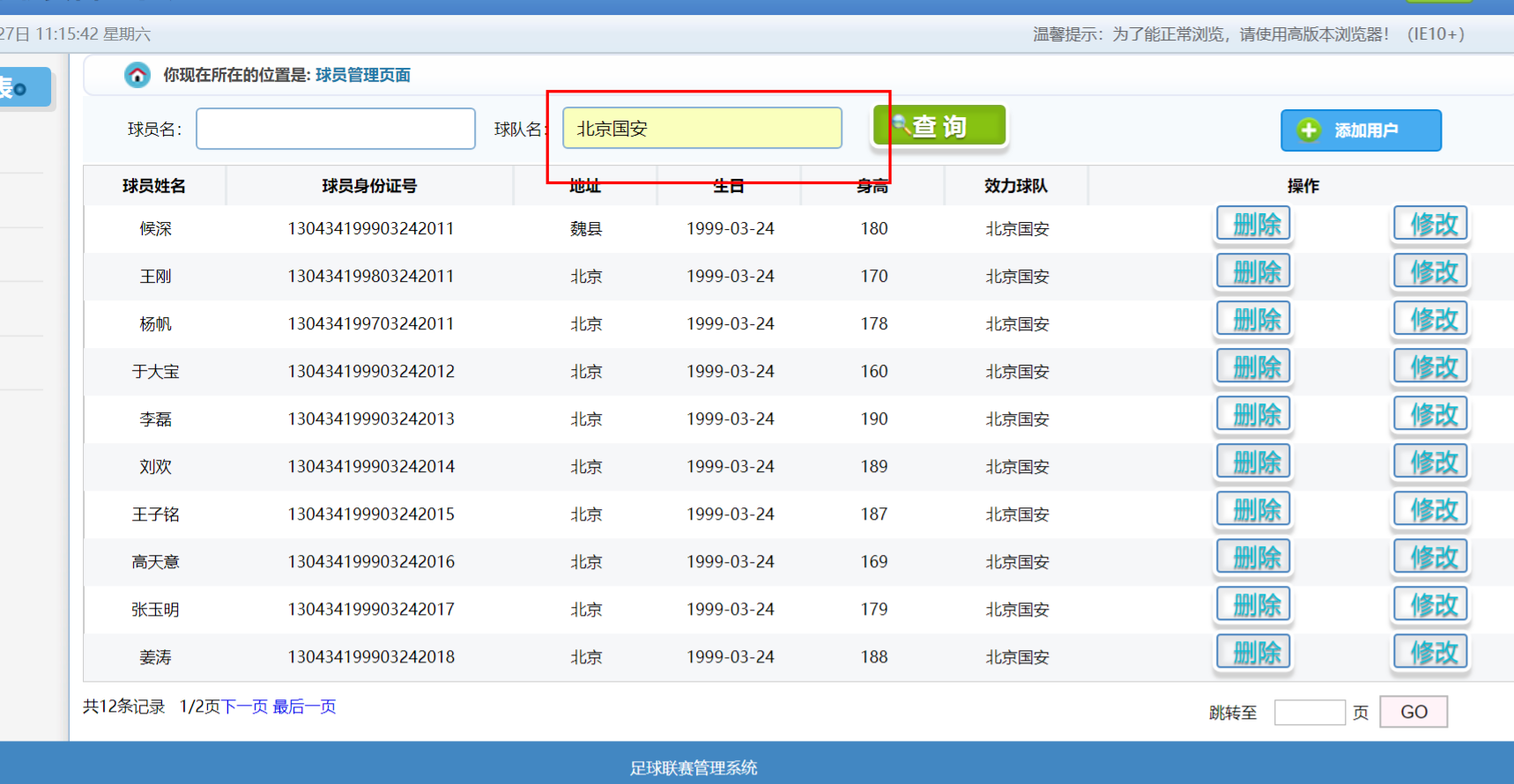Screen dimensions: 1514x784
Task: Select the name cell 候深
Action: click(155, 229)
